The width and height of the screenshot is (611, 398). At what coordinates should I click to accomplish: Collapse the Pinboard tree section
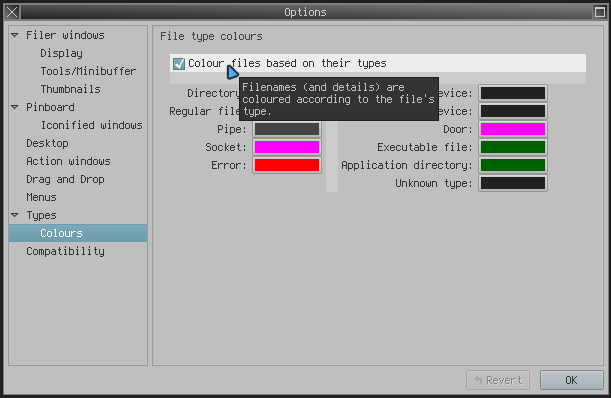pyautogui.click(x=15, y=107)
